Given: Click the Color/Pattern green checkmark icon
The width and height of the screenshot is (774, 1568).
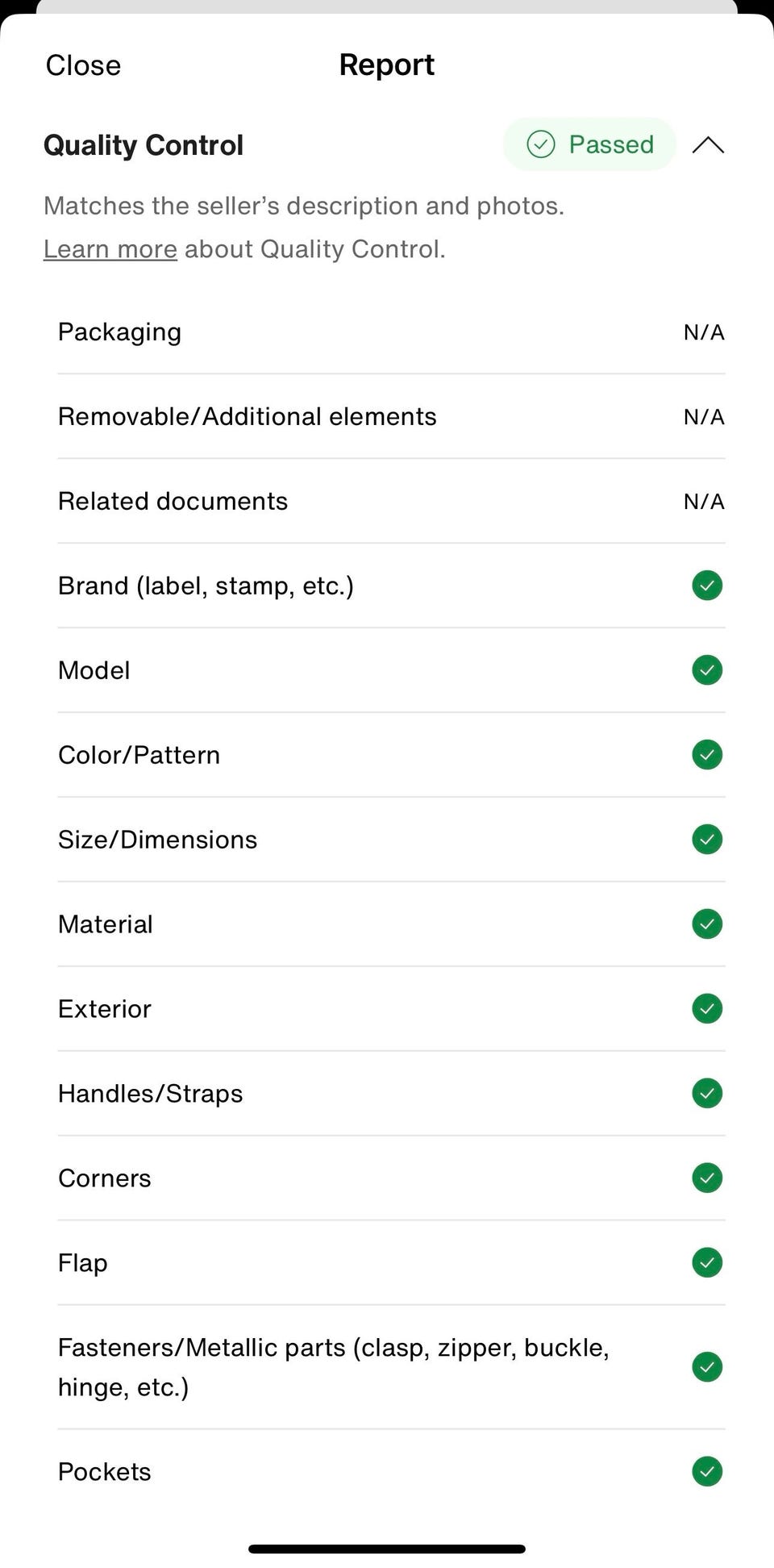Looking at the screenshot, I should pyautogui.click(x=707, y=755).
